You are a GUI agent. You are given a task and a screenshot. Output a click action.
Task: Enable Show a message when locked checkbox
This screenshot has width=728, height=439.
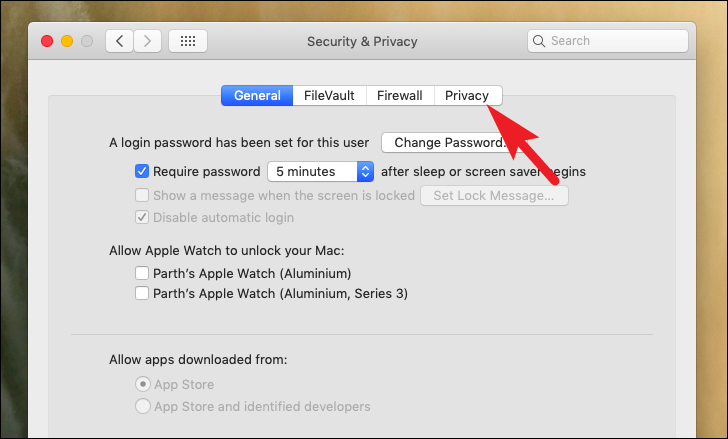pyautogui.click(x=142, y=195)
